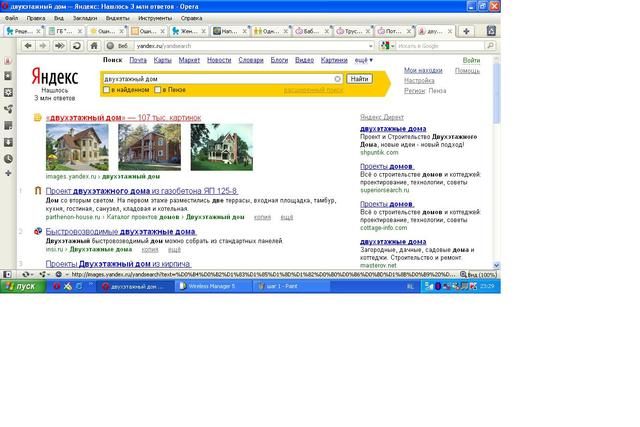This screenshot has width=640, height=427.
Task: Click the parthenon-house result favicon
Action: 38,191
